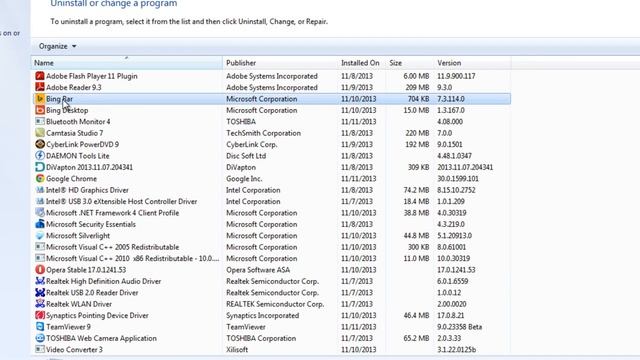
Task: Select Video Converter 3 program name
Action: (x=74, y=350)
